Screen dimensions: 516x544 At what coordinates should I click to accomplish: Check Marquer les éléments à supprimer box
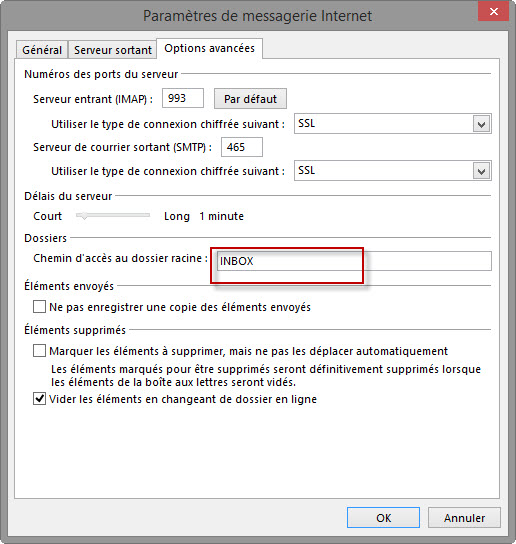pos(39,351)
